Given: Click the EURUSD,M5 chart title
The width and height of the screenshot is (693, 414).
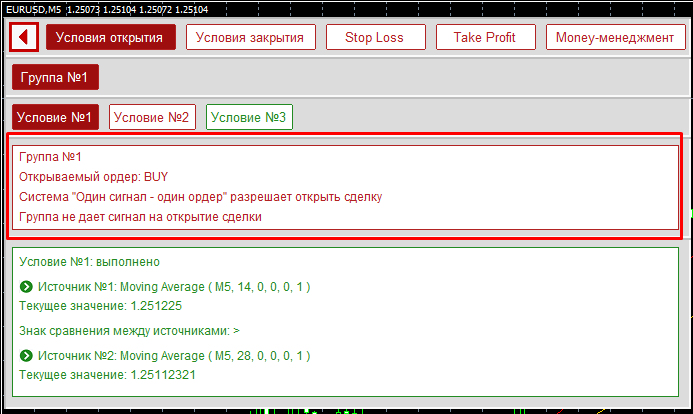Looking at the screenshot, I should 32,8.
